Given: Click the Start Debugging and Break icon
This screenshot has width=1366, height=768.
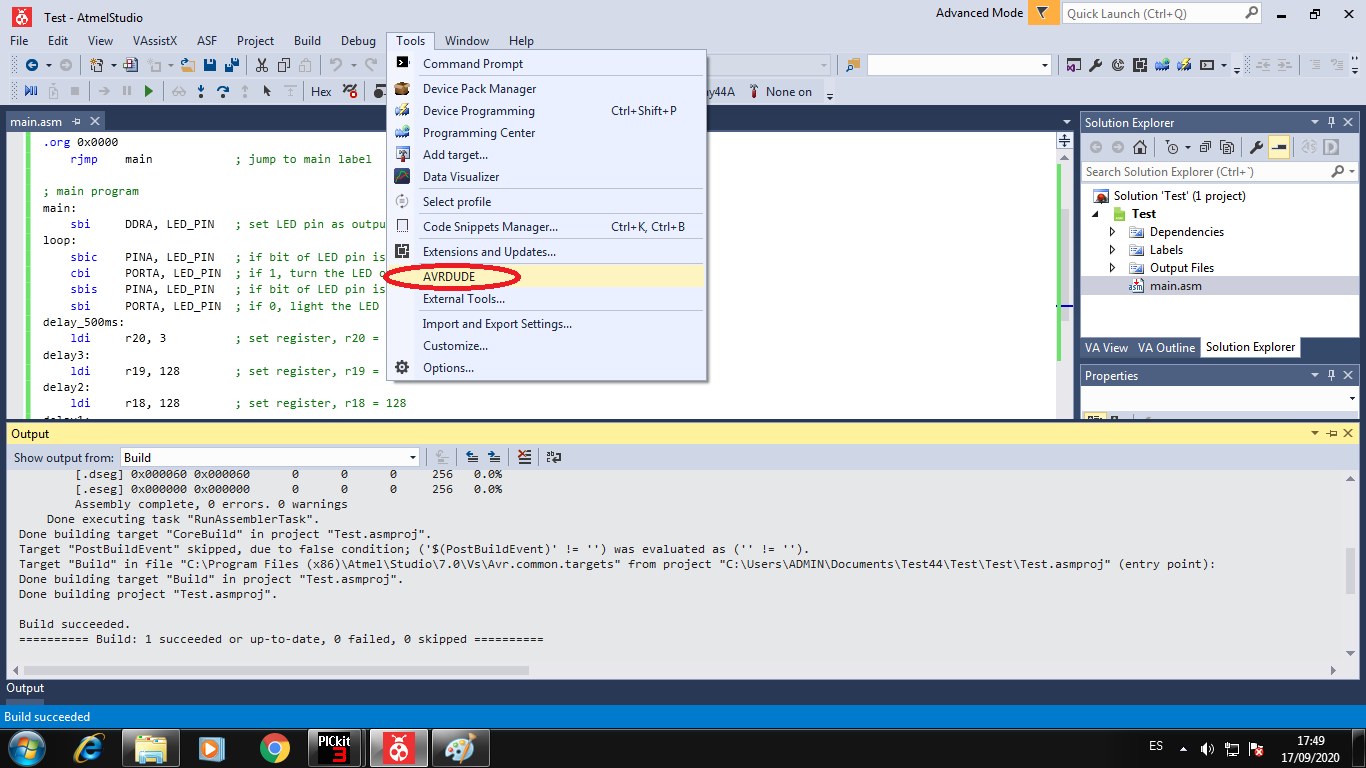Looking at the screenshot, I should (30, 91).
